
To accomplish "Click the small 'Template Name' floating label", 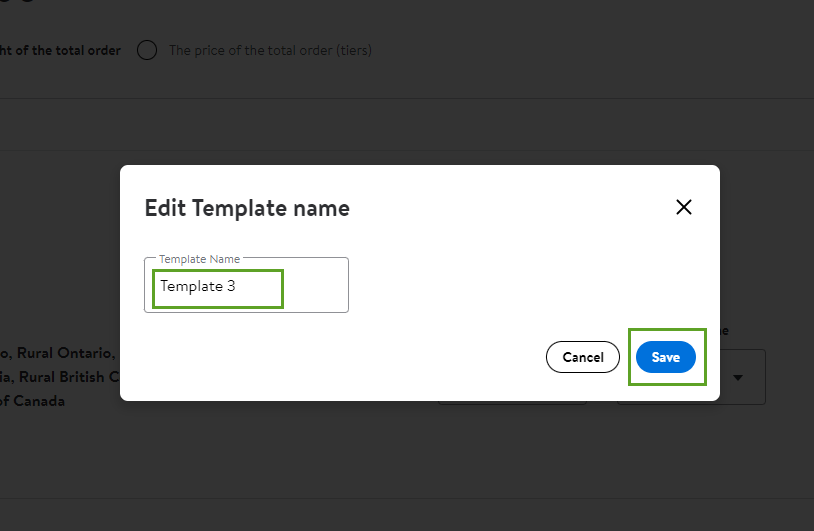I will (199, 259).
